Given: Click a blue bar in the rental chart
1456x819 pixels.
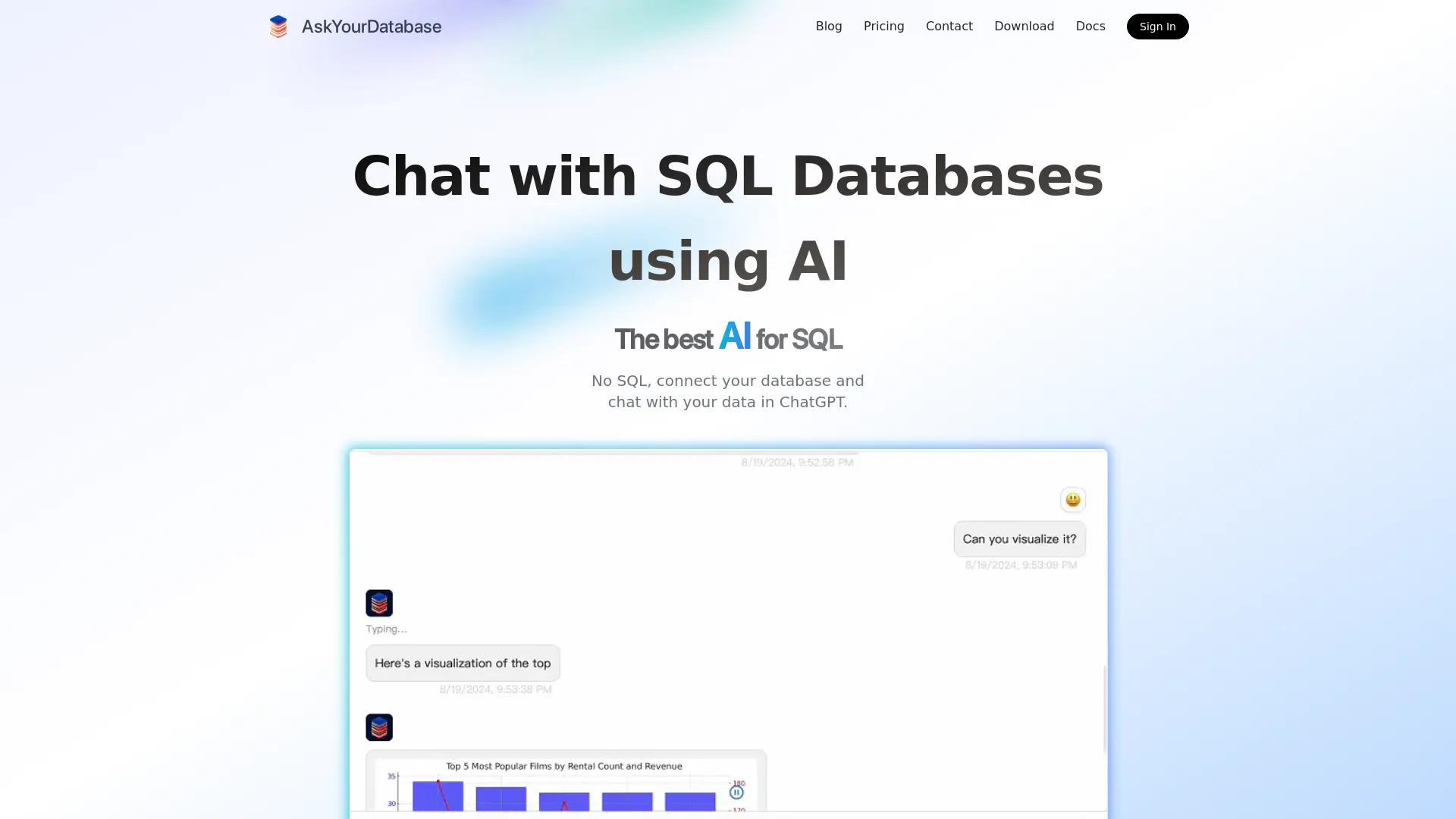Looking at the screenshot, I should [500, 800].
